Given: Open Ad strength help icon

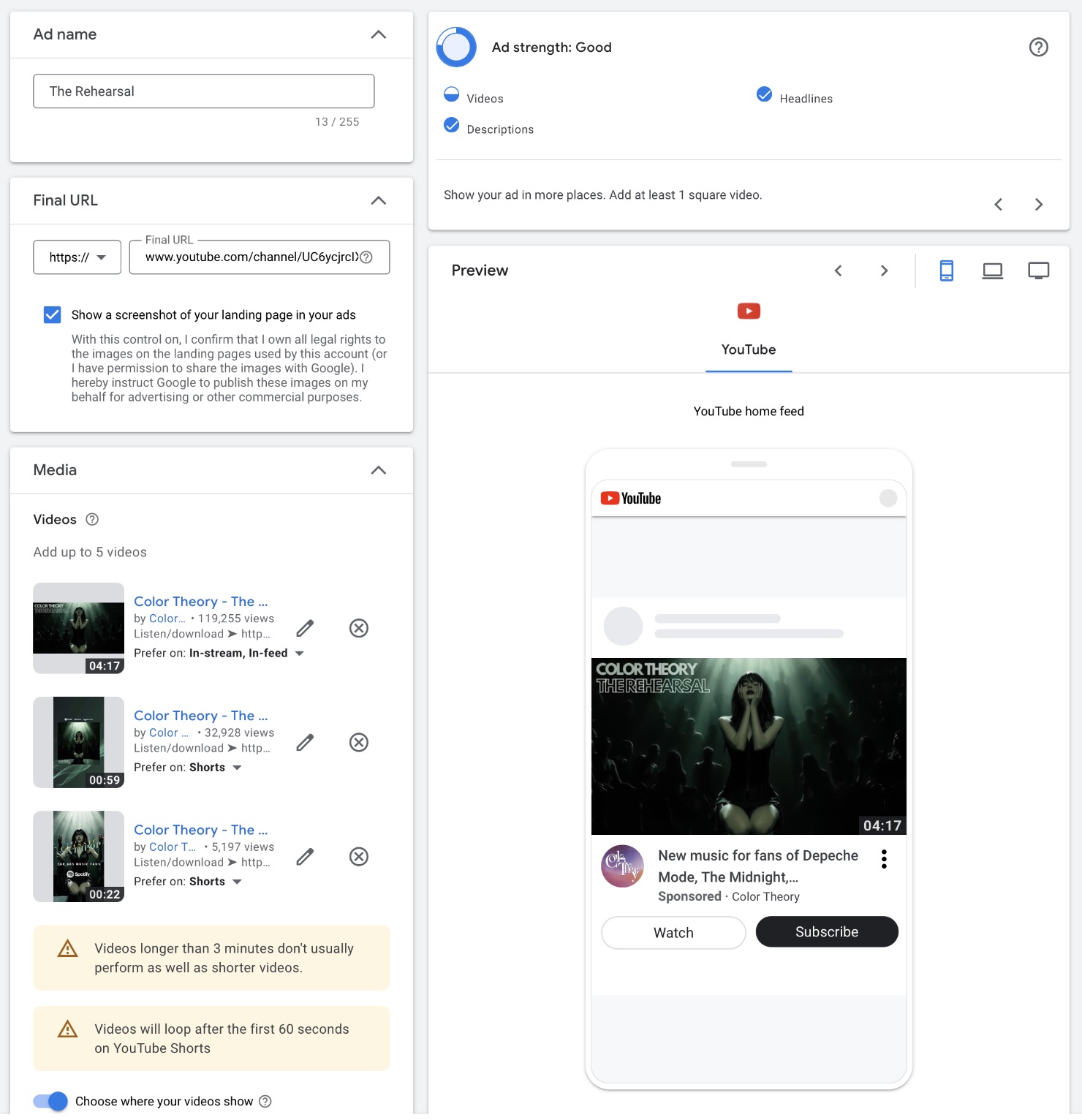Looking at the screenshot, I should 1038,48.
